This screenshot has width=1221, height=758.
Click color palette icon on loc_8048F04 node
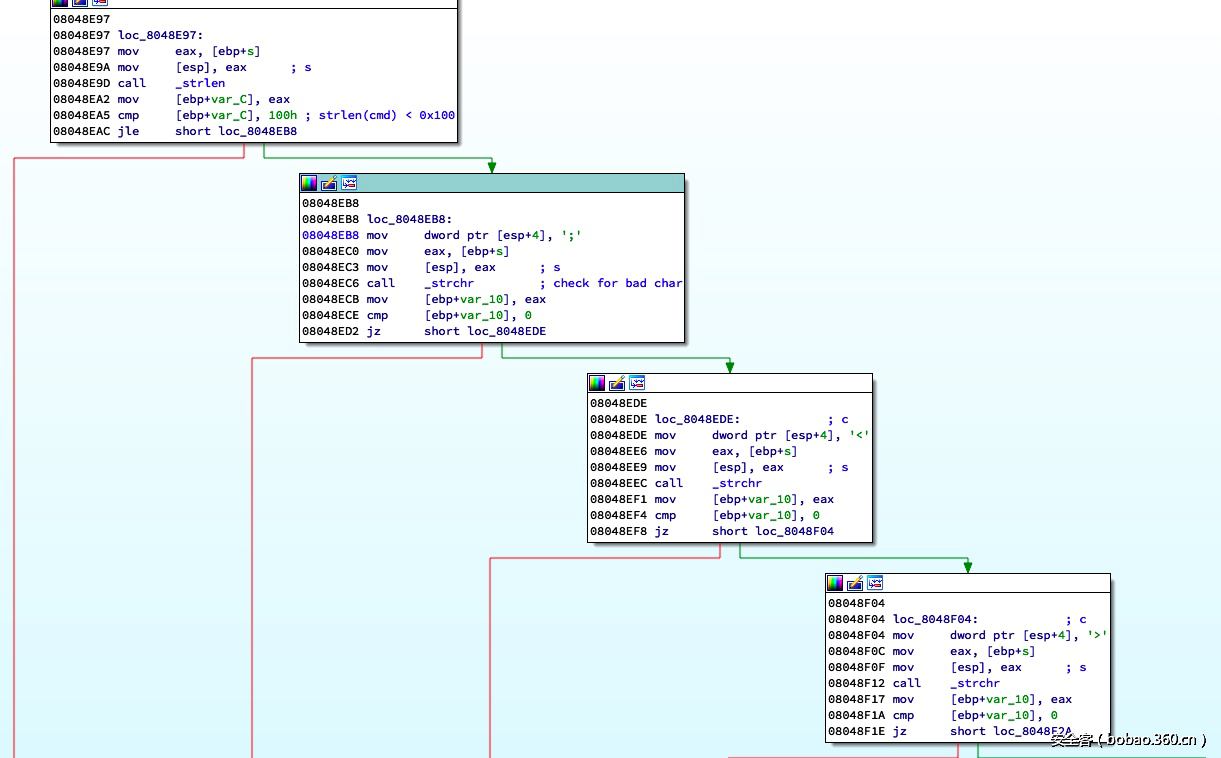click(835, 583)
